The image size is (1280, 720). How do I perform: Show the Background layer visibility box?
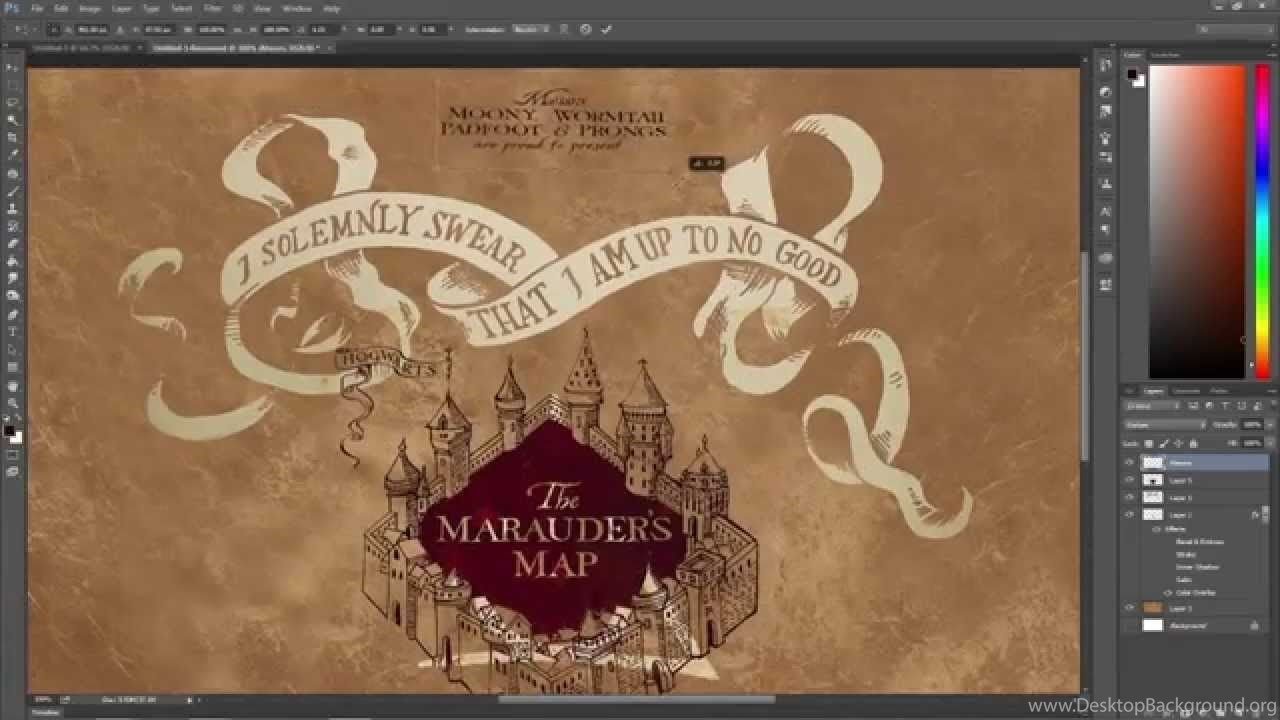1129,625
